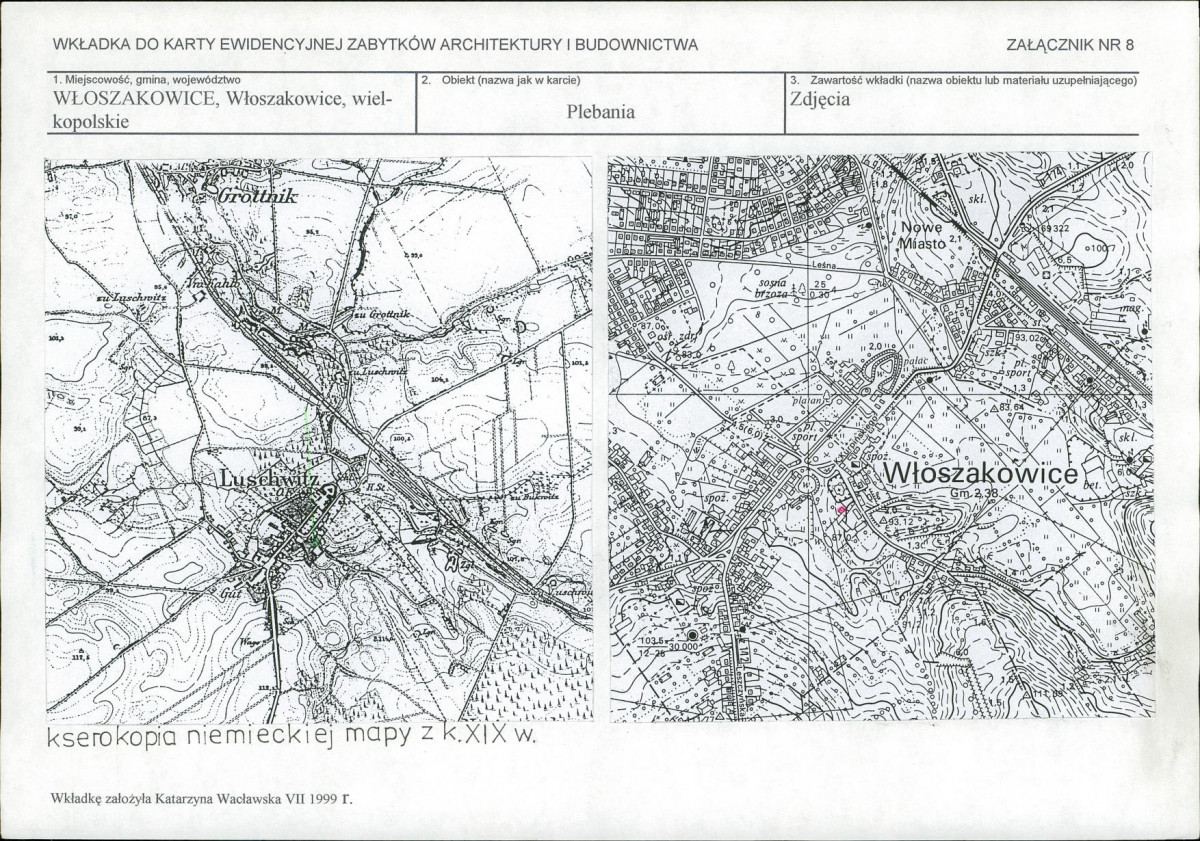Click the large 'Włoszakowice' map label
The image size is (1200, 841).
tap(981, 473)
